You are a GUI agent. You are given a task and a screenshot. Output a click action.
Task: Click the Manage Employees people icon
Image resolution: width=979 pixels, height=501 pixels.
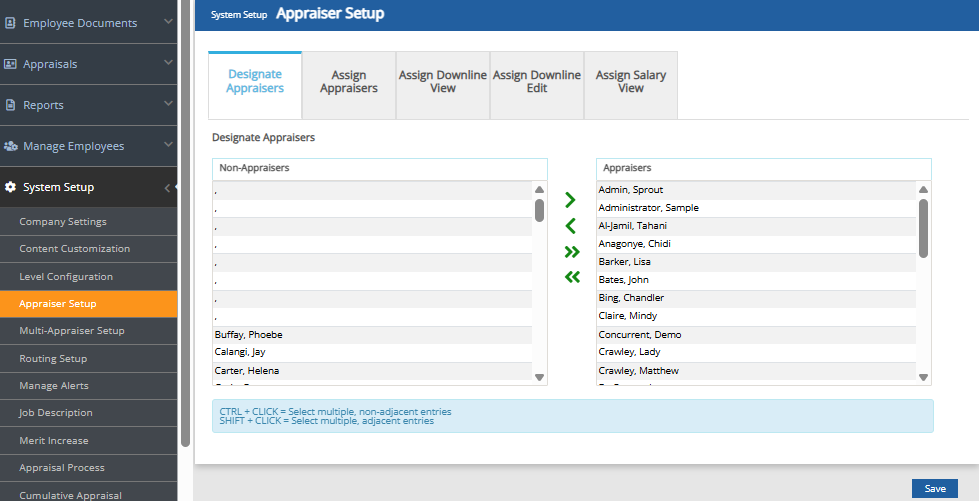click(10, 146)
